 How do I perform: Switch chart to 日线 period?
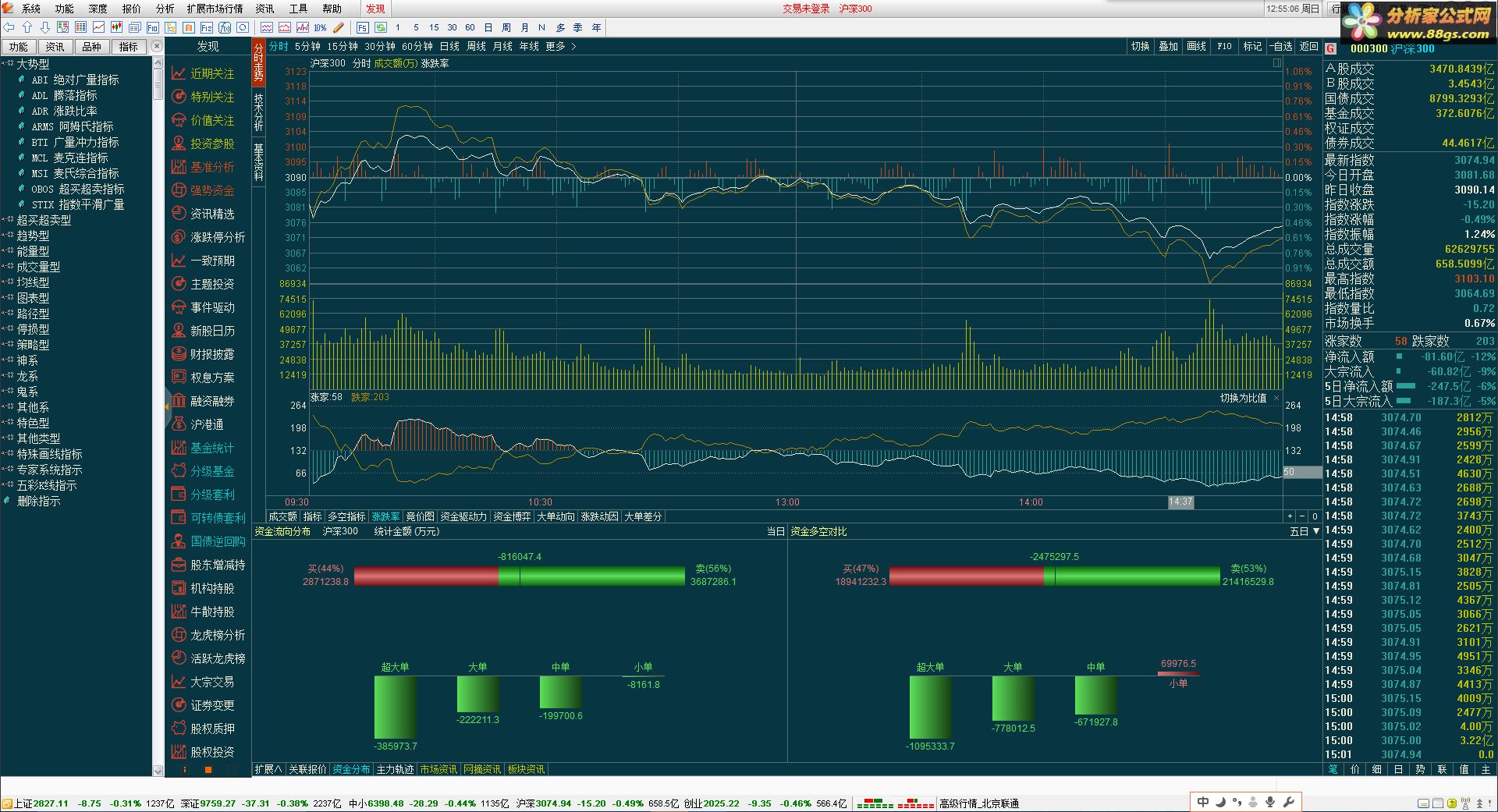pos(449,47)
